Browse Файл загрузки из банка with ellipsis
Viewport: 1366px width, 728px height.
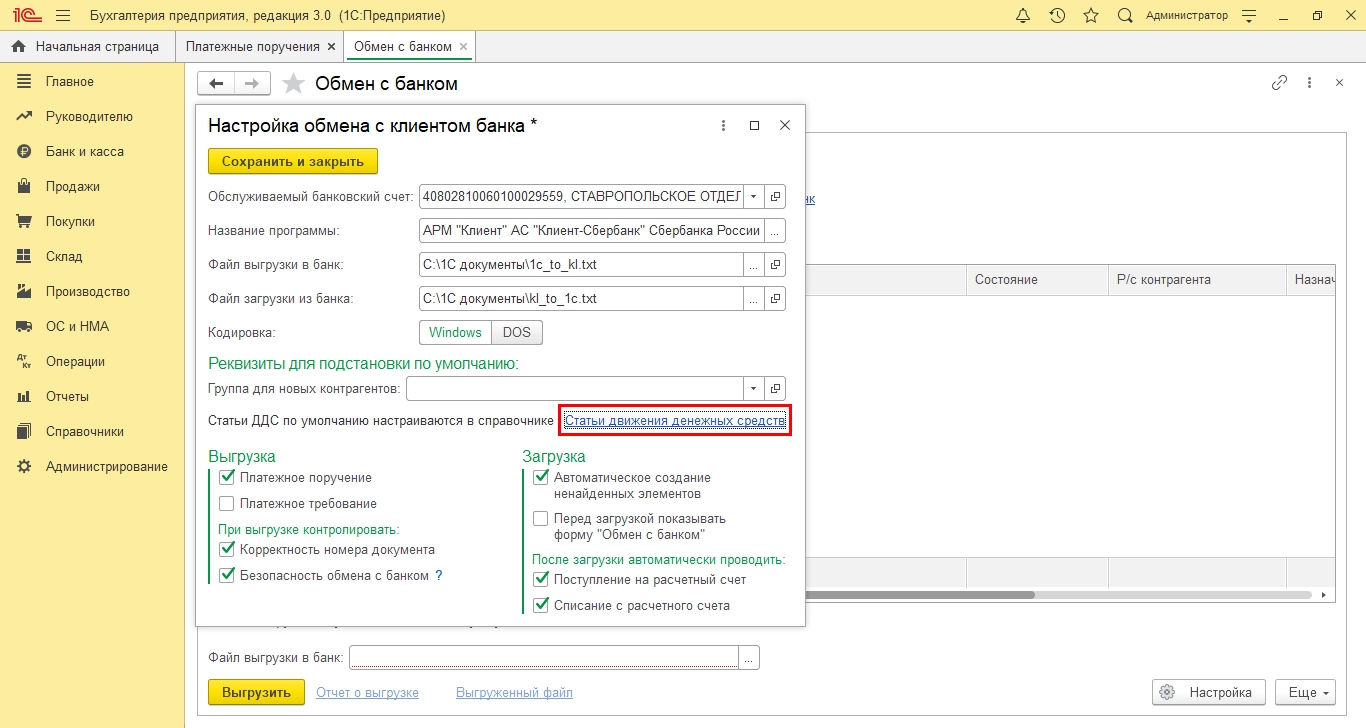pyautogui.click(x=754, y=298)
